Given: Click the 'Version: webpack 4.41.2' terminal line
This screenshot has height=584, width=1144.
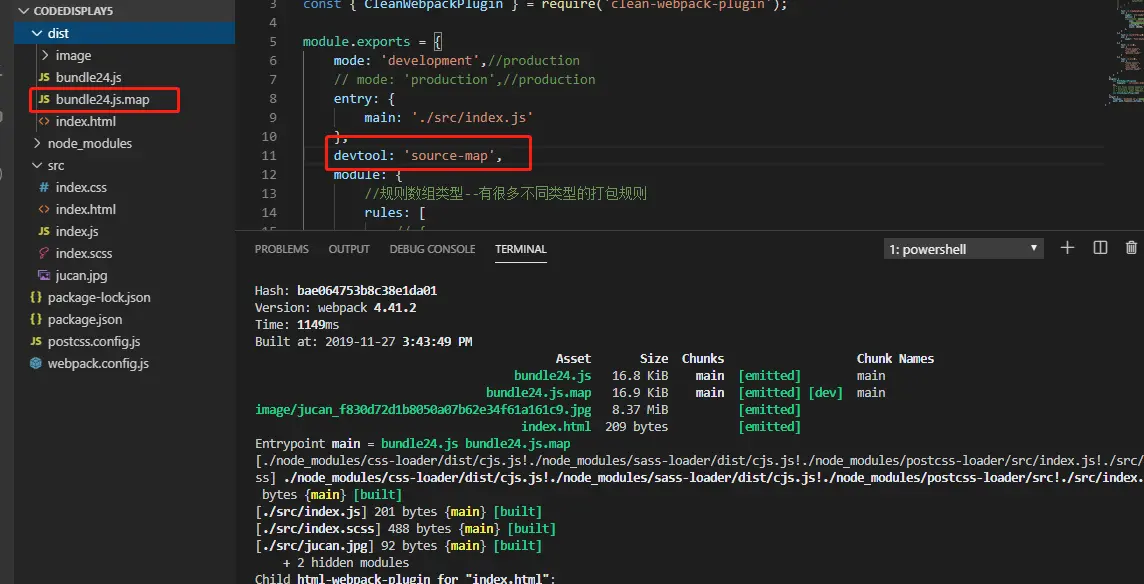Looking at the screenshot, I should (x=336, y=308).
